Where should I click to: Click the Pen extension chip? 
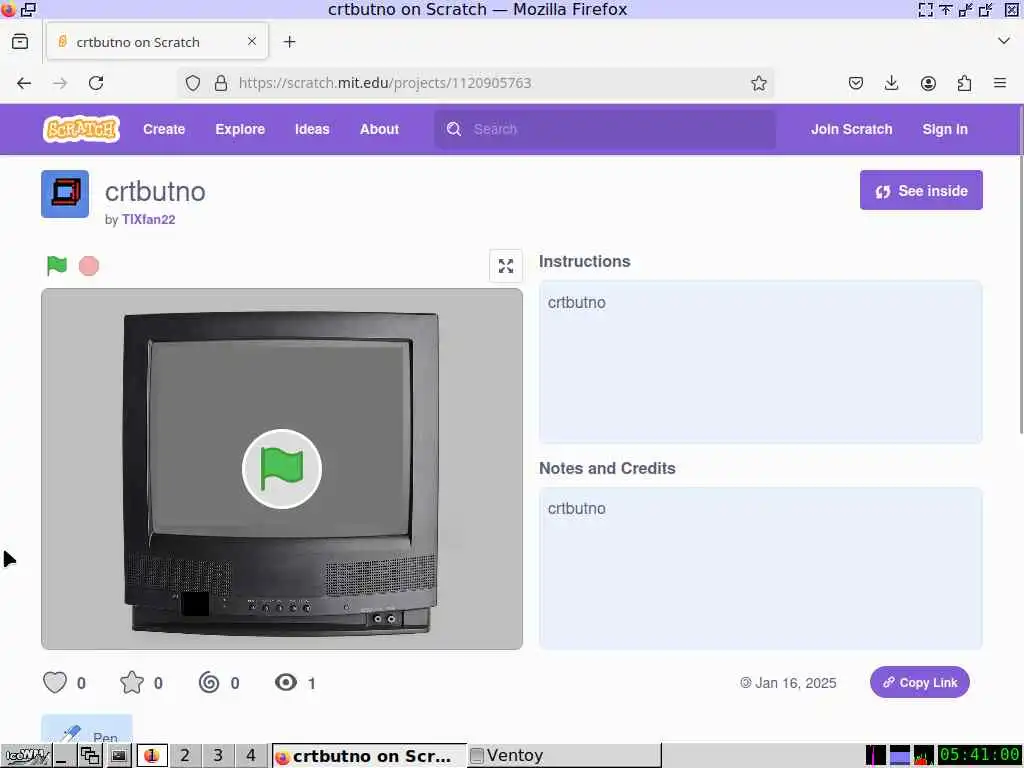tap(87, 729)
